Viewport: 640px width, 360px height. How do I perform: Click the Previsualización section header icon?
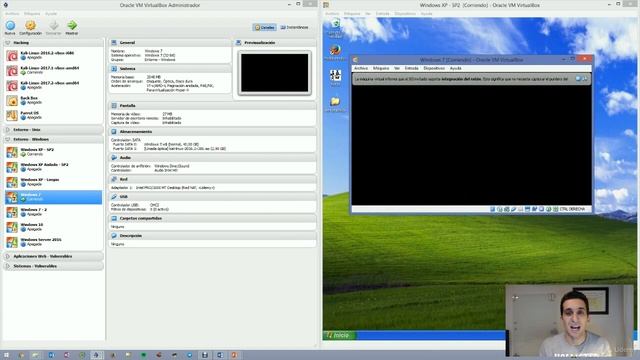pyautogui.click(x=238, y=42)
